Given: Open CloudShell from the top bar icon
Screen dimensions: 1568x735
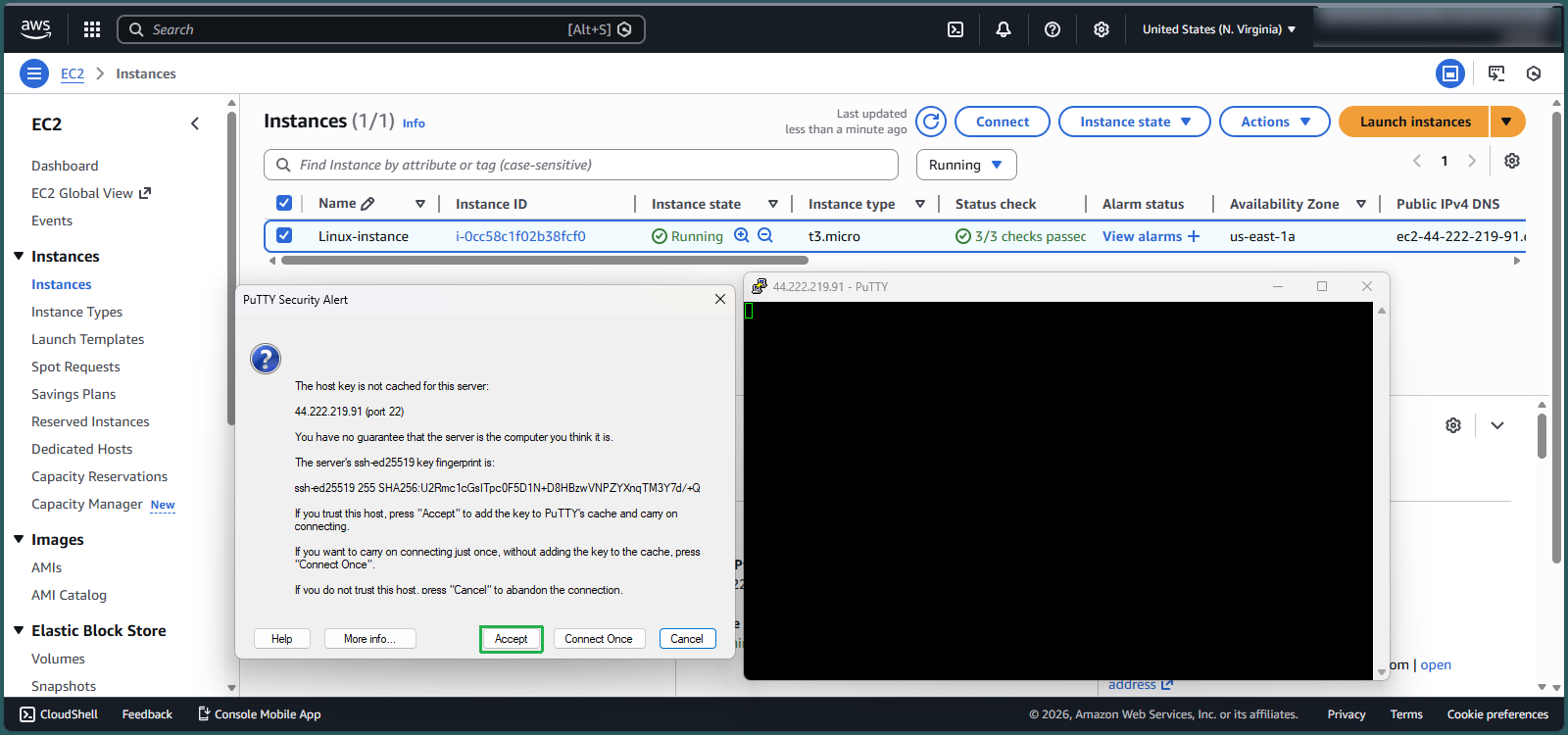Looking at the screenshot, I should [x=955, y=29].
